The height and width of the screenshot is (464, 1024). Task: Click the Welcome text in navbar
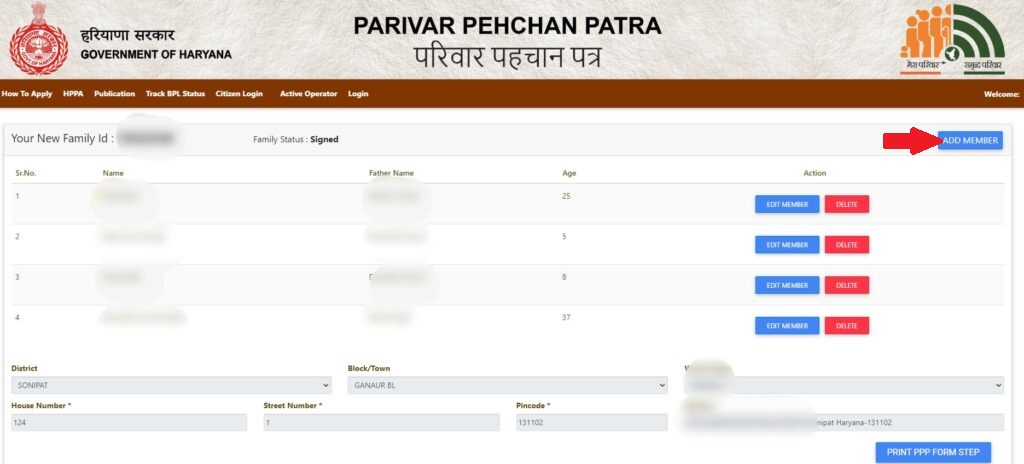pyautogui.click(x=1001, y=94)
